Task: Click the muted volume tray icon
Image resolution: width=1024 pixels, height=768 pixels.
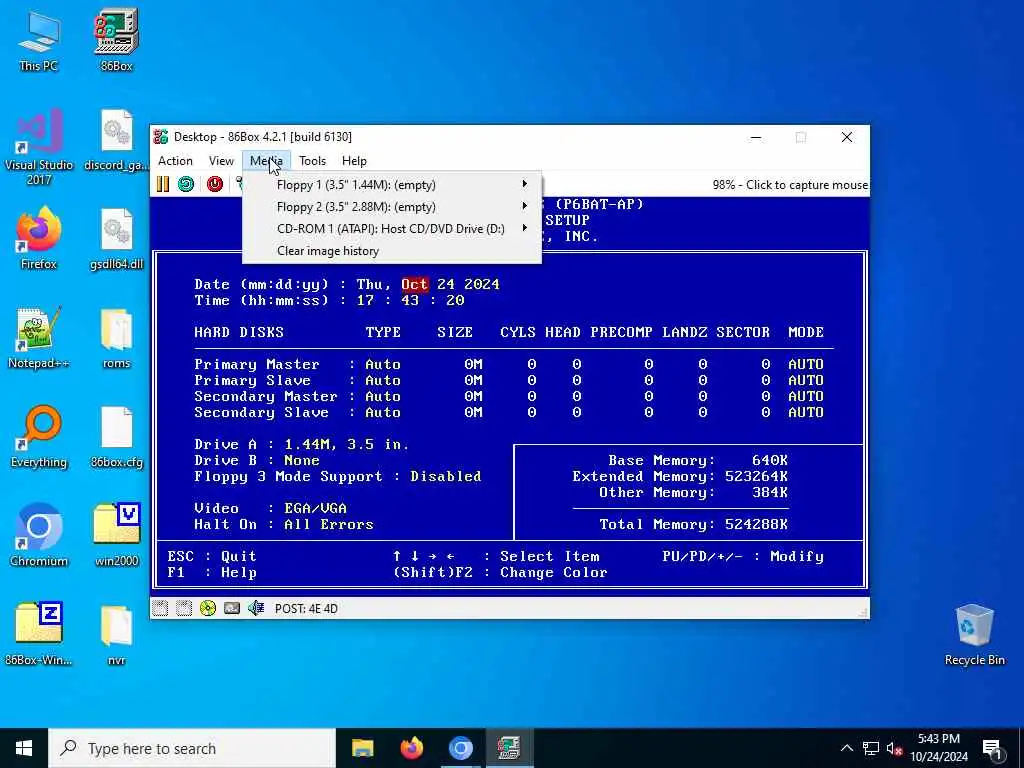Action: pos(895,748)
